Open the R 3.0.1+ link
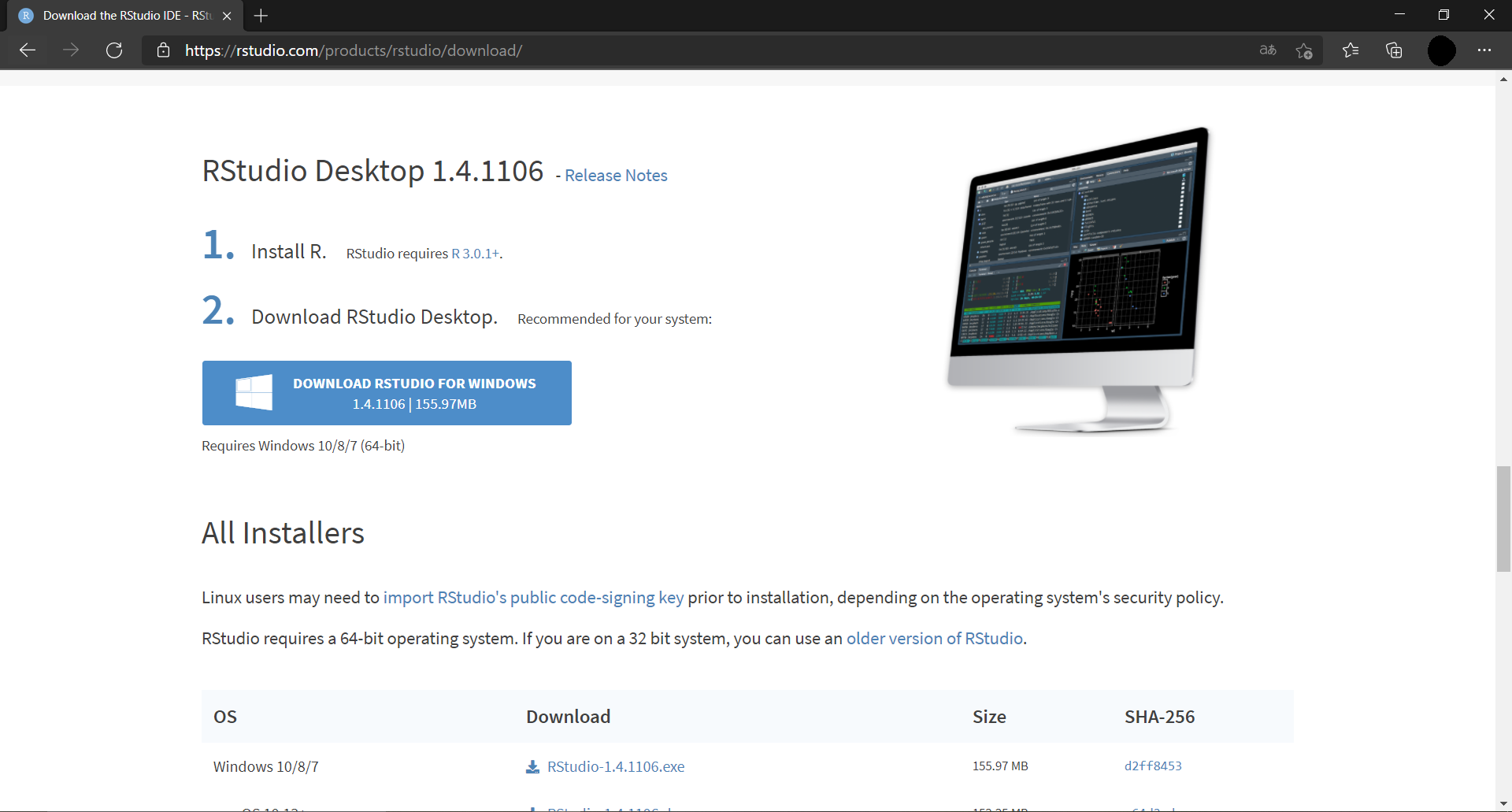 pyautogui.click(x=474, y=253)
